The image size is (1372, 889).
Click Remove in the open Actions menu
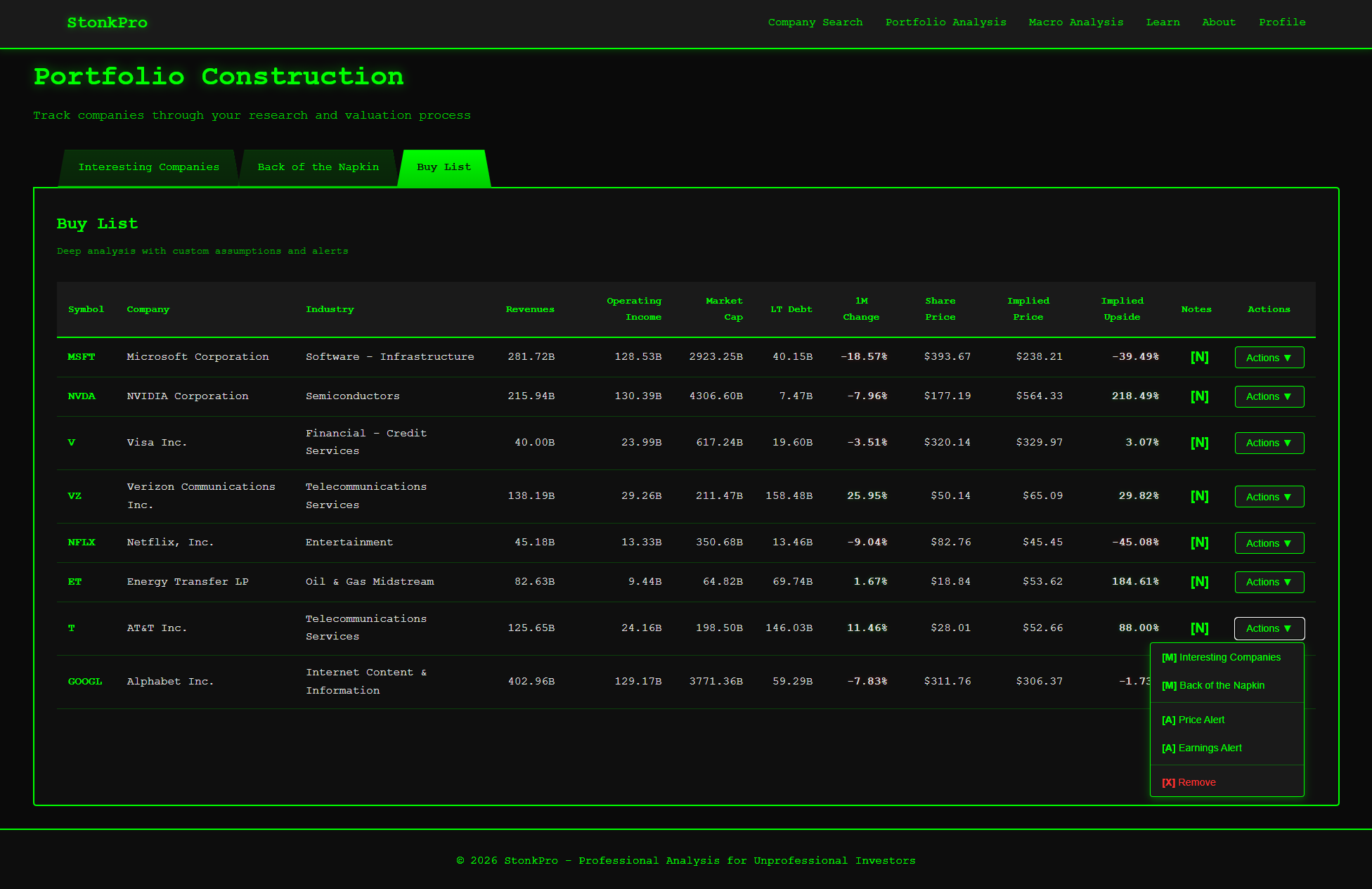tap(1188, 781)
